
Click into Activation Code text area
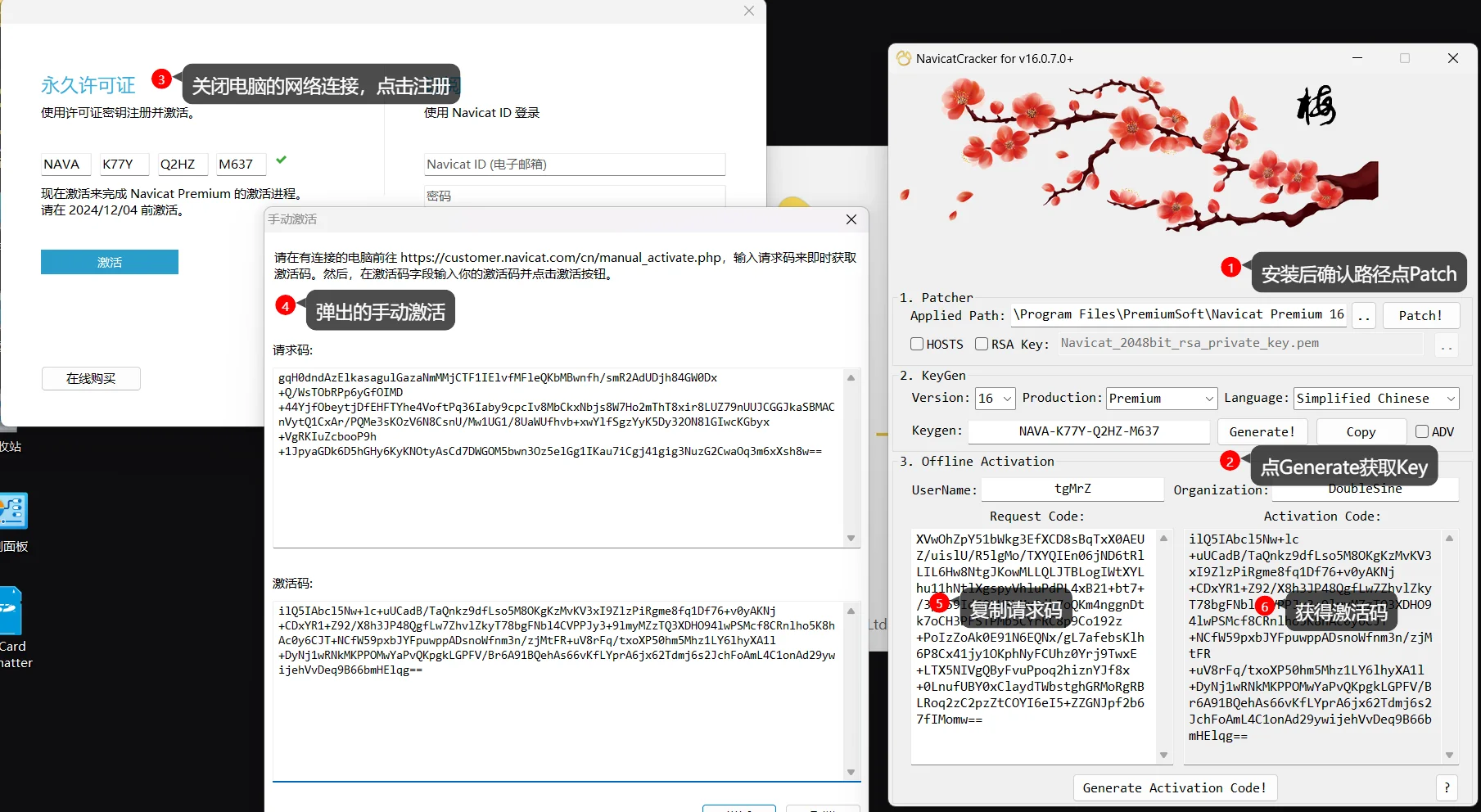(x=1312, y=647)
